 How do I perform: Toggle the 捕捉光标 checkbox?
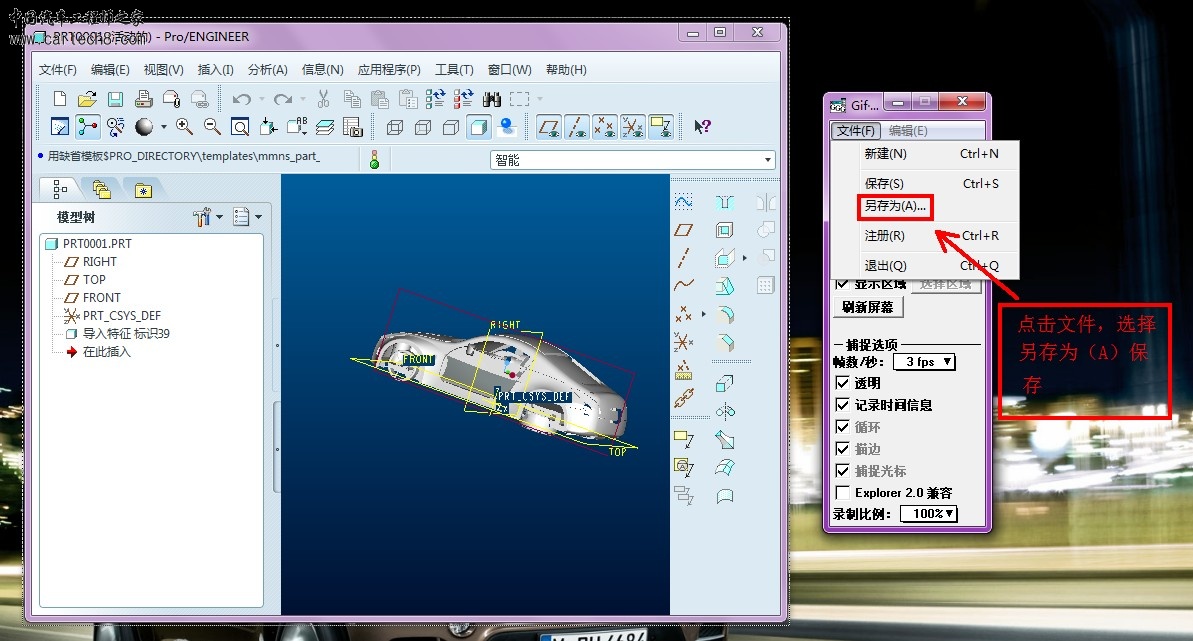coord(842,470)
